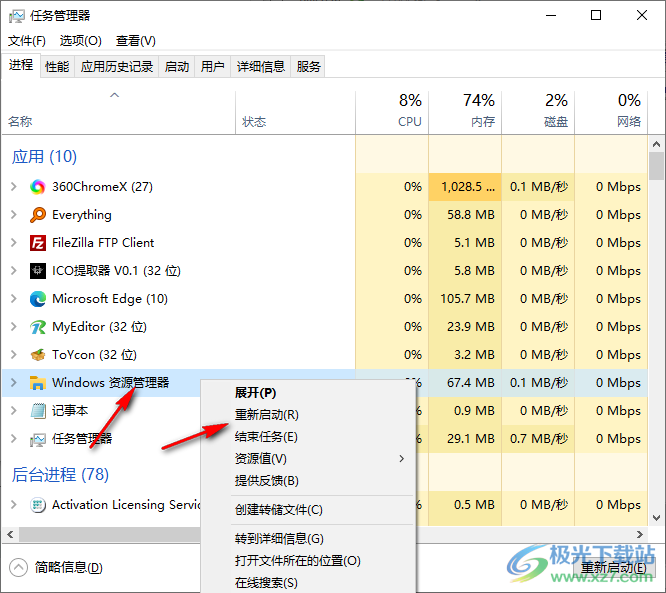Sort by the 状态 column header

tap(295, 113)
